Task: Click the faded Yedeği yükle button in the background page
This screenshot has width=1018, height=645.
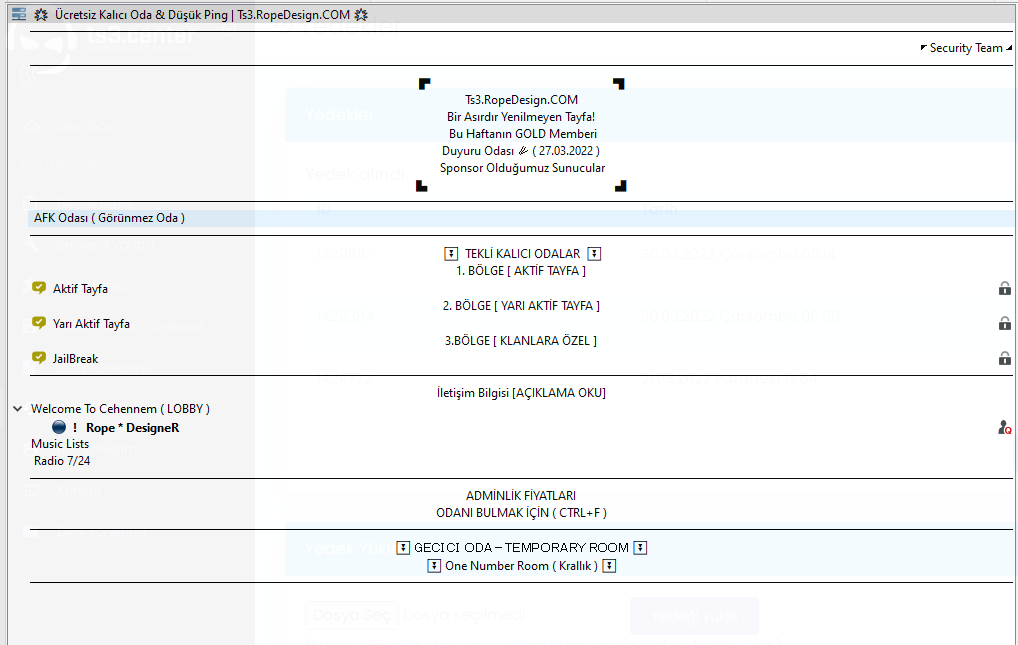Action: click(x=694, y=616)
